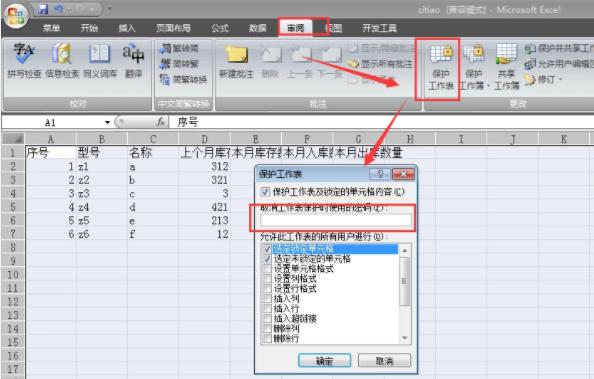594x379 pixels.
Task: Expand the 保护工作簿 dropdown arrow
Action: 488,86
